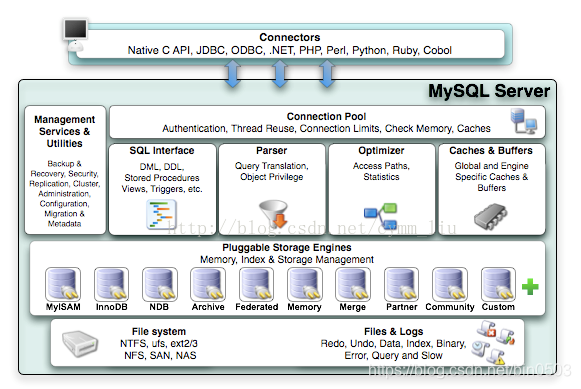
Task: Click the 'File system' heading
Action: click(159, 332)
